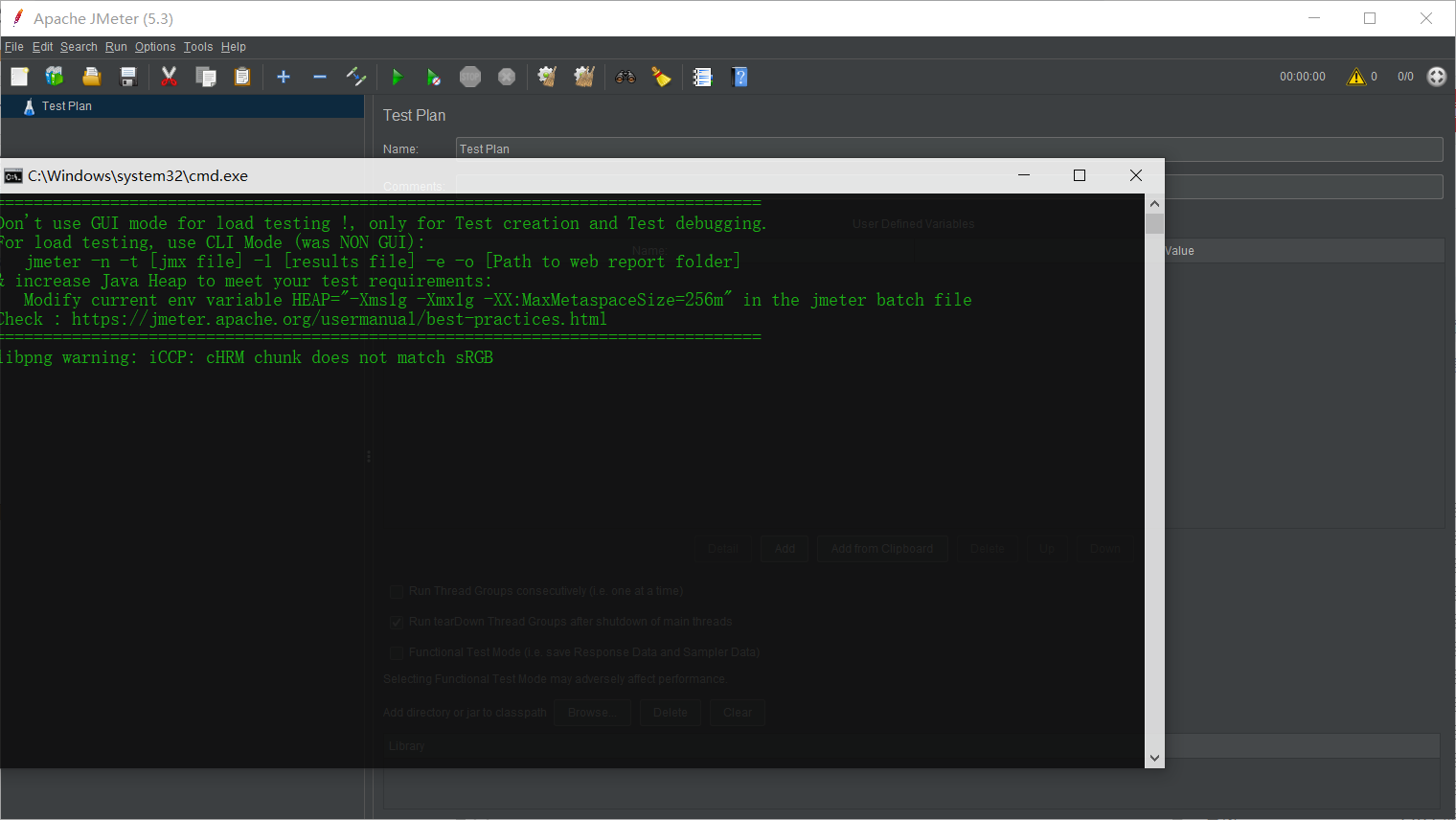Click the Paste clipboard icon
Image resolution: width=1456 pixels, height=820 pixels.
pyautogui.click(x=242, y=77)
